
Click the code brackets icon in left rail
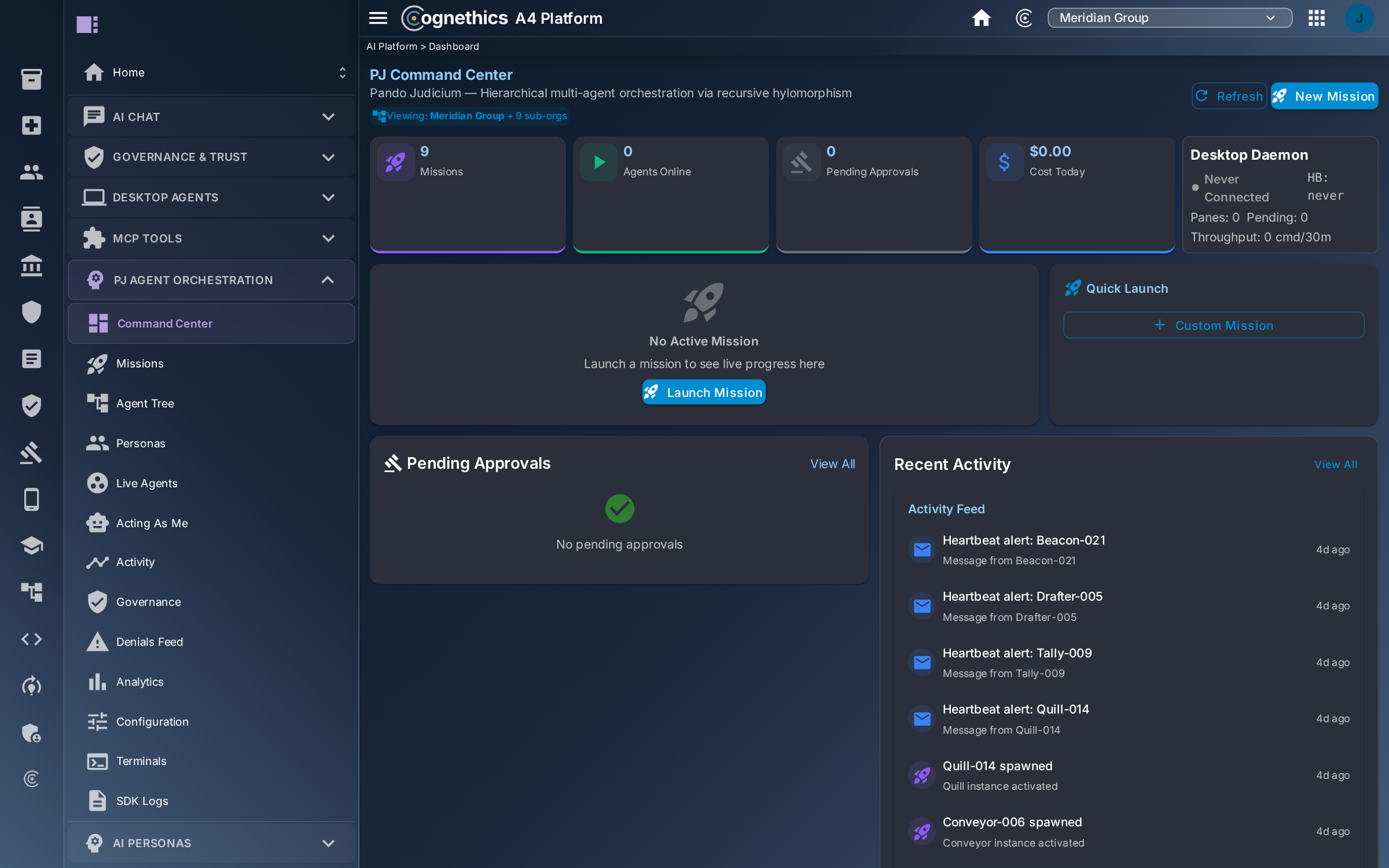[31, 639]
